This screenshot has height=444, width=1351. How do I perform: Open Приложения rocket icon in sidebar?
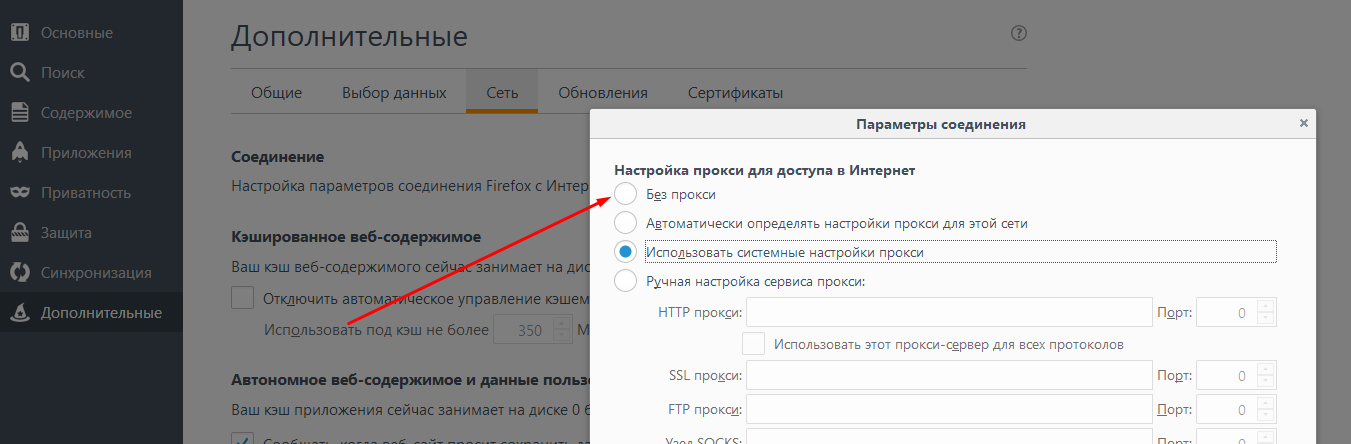click(x=19, y=153)
